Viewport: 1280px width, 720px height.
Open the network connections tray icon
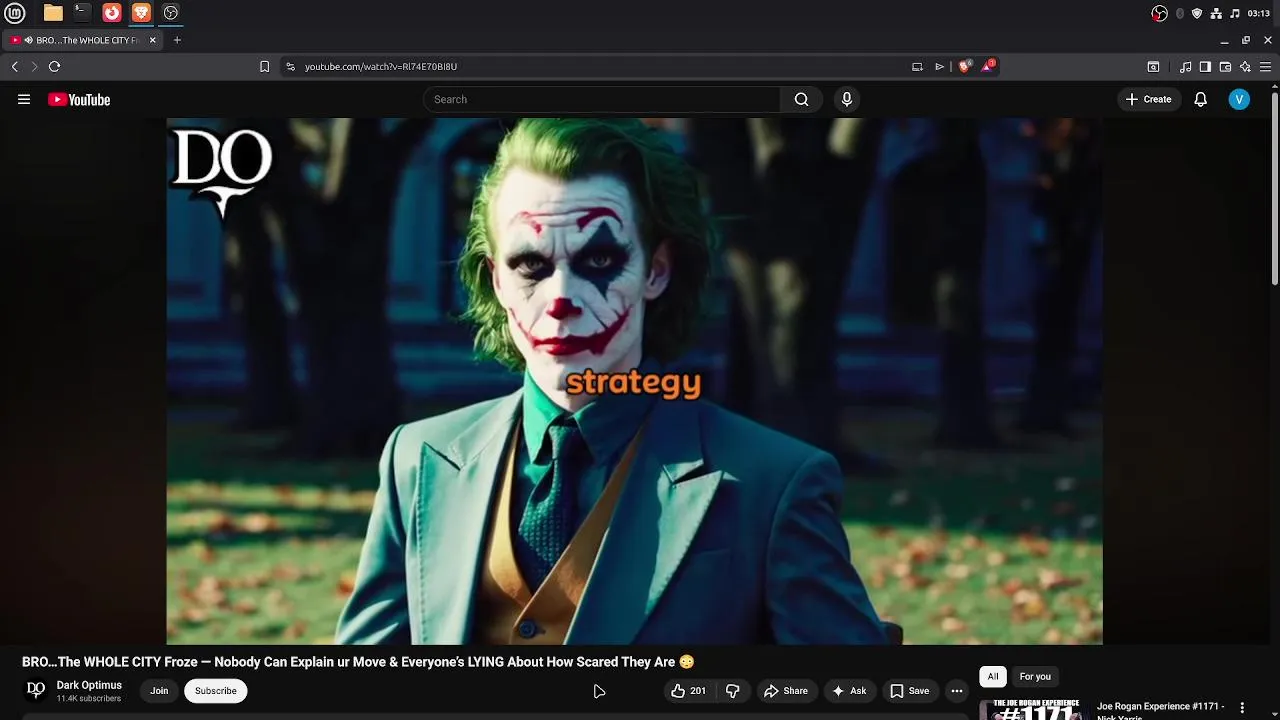(x=1216, y=13)
